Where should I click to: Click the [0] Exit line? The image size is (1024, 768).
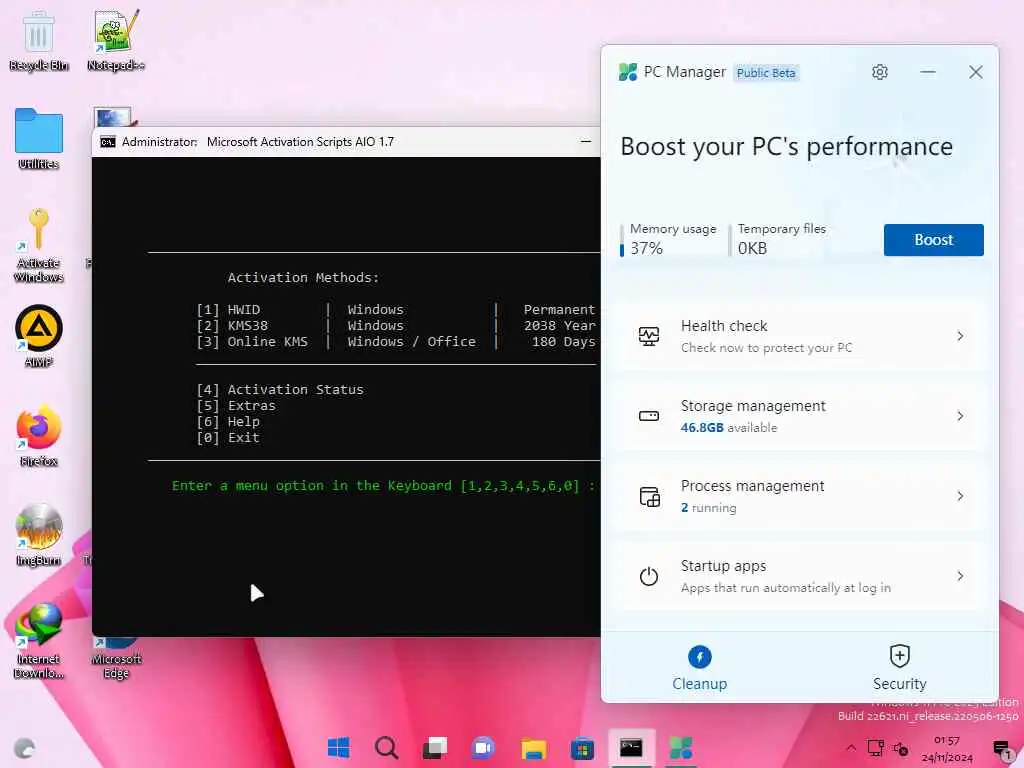coord(228,438)
